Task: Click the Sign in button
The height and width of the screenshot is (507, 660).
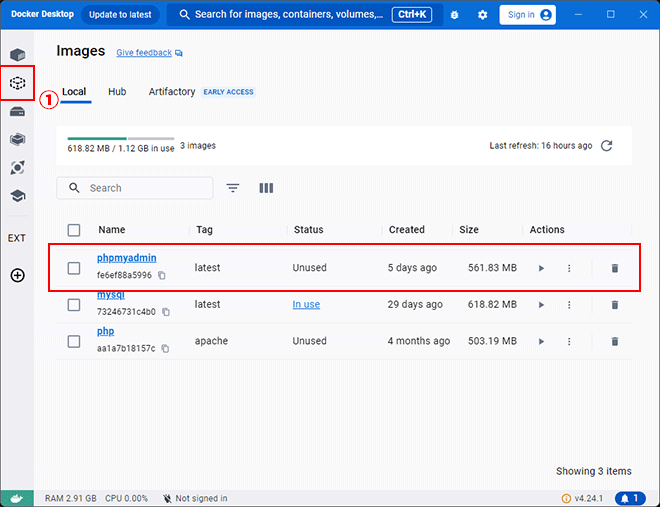Action: coord(527,15)
